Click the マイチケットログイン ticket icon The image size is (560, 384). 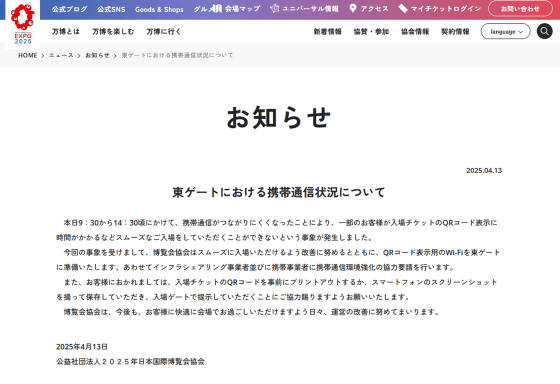click(x=403, y=9)
